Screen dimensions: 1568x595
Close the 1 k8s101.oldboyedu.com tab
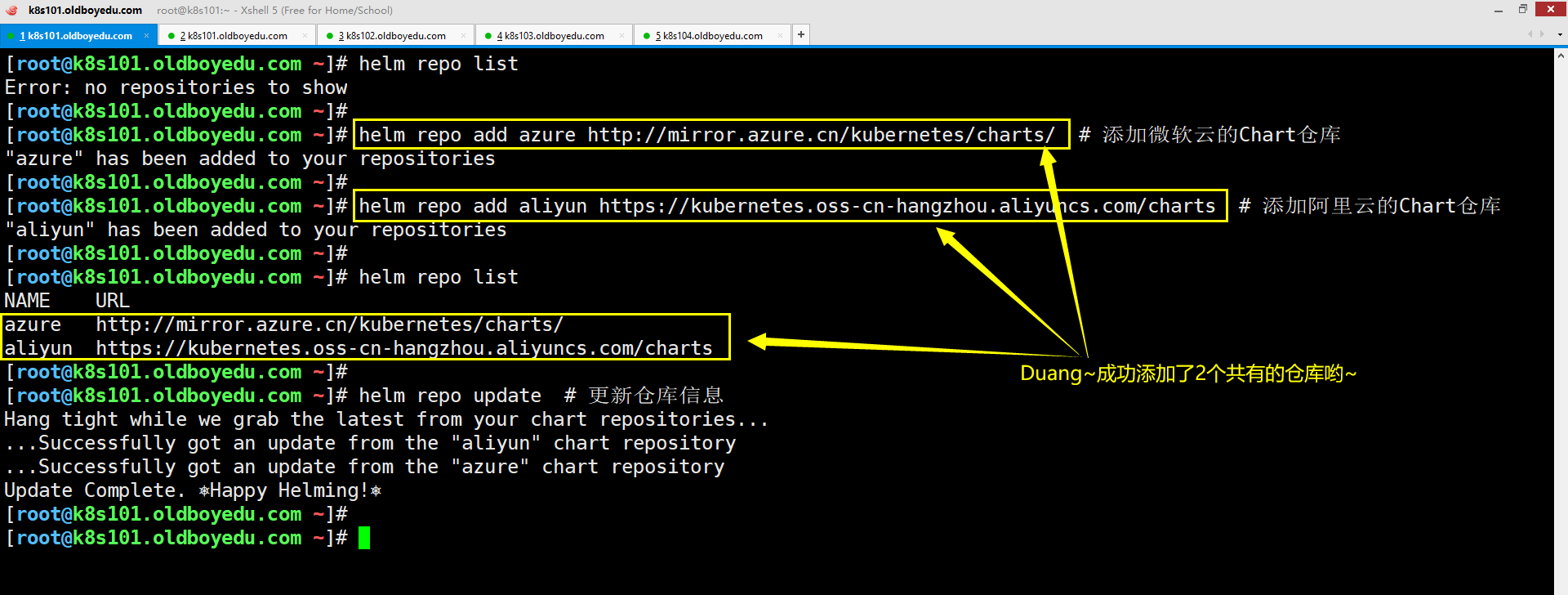pos(147,35)
